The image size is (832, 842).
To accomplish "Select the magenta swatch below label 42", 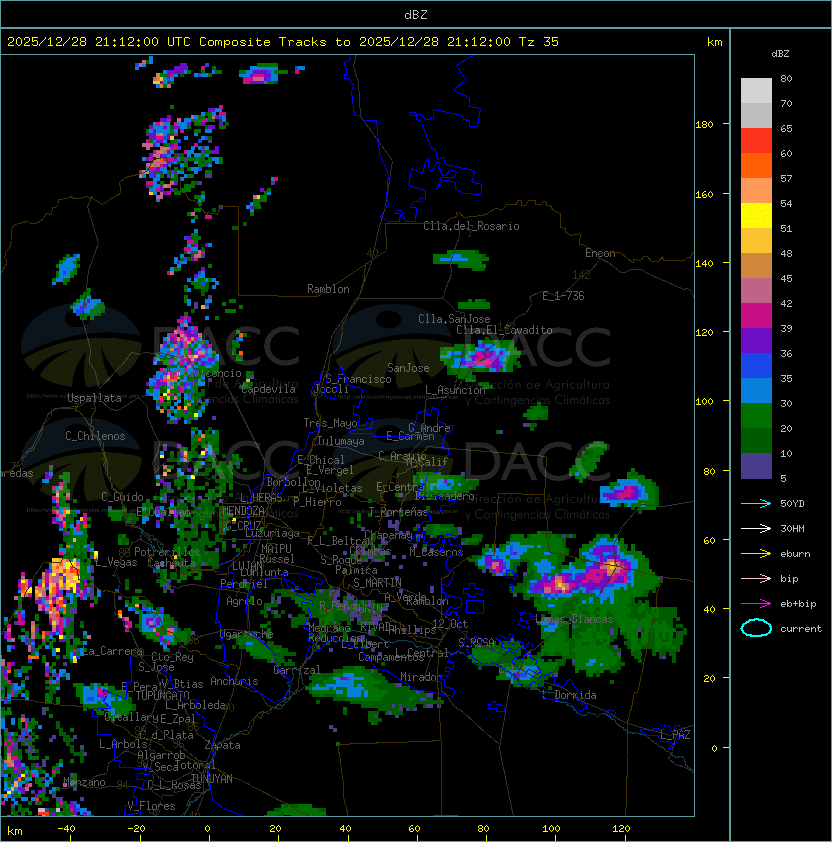I will point(756,316).
